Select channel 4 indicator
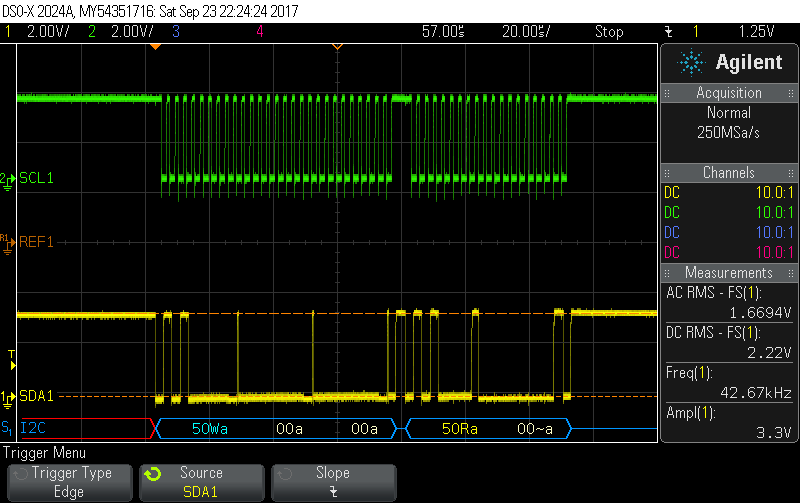This screenshot has width=800, height=503. pyautogui.click(x=260, y=32)
